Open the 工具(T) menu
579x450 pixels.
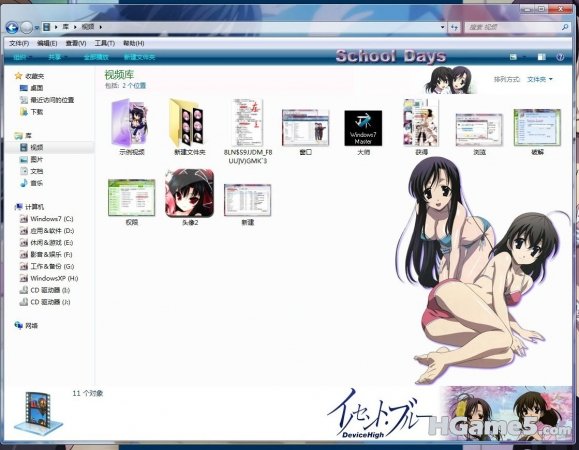pyautogui.click(x=105, y=43)
